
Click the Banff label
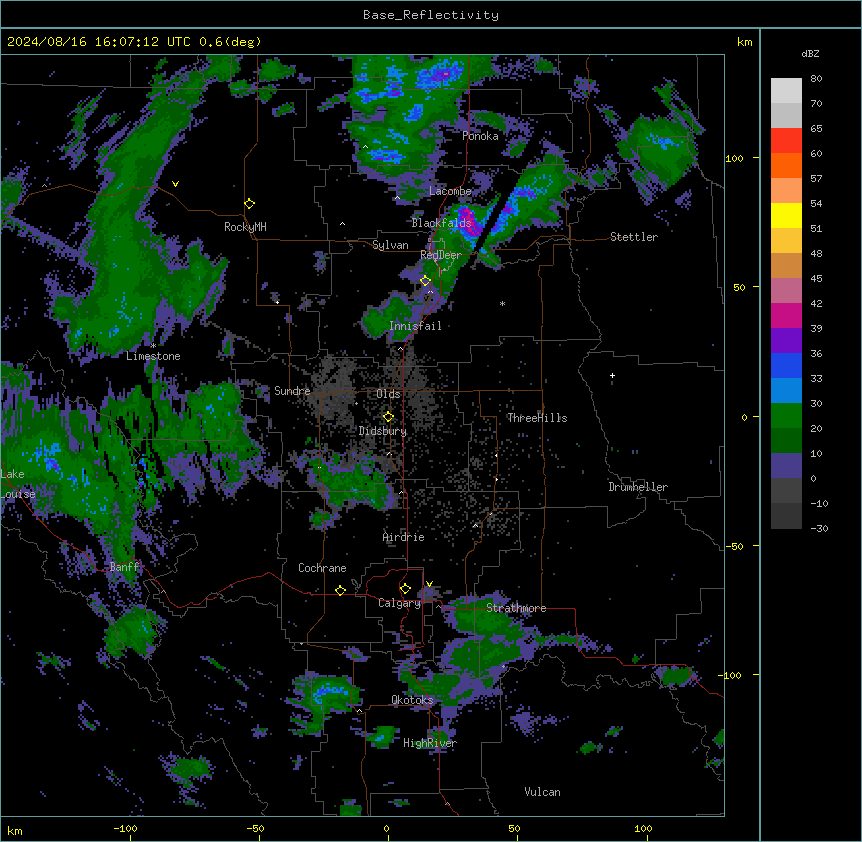(x=125, y=567)
